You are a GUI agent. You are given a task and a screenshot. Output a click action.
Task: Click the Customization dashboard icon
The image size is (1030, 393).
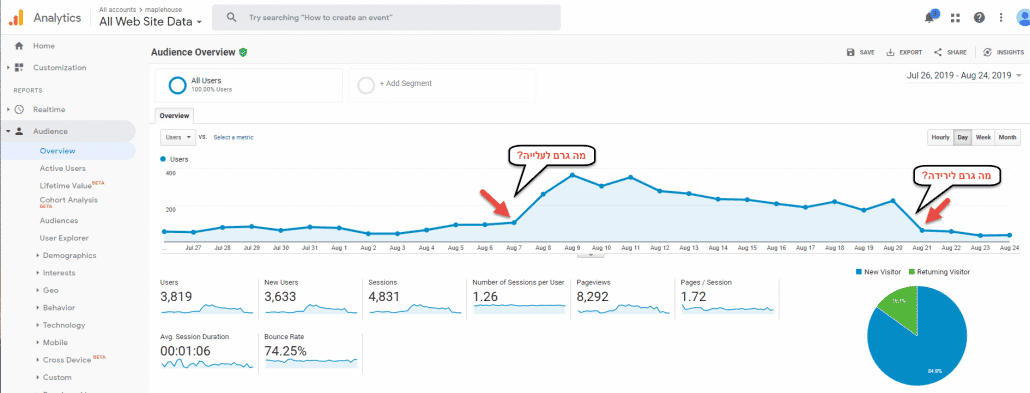pyautogui.click(x=19, y=68)
